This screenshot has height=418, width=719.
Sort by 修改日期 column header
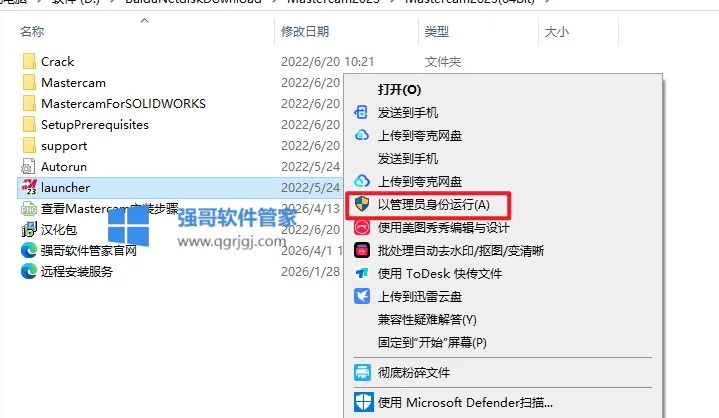coord(305,32)
